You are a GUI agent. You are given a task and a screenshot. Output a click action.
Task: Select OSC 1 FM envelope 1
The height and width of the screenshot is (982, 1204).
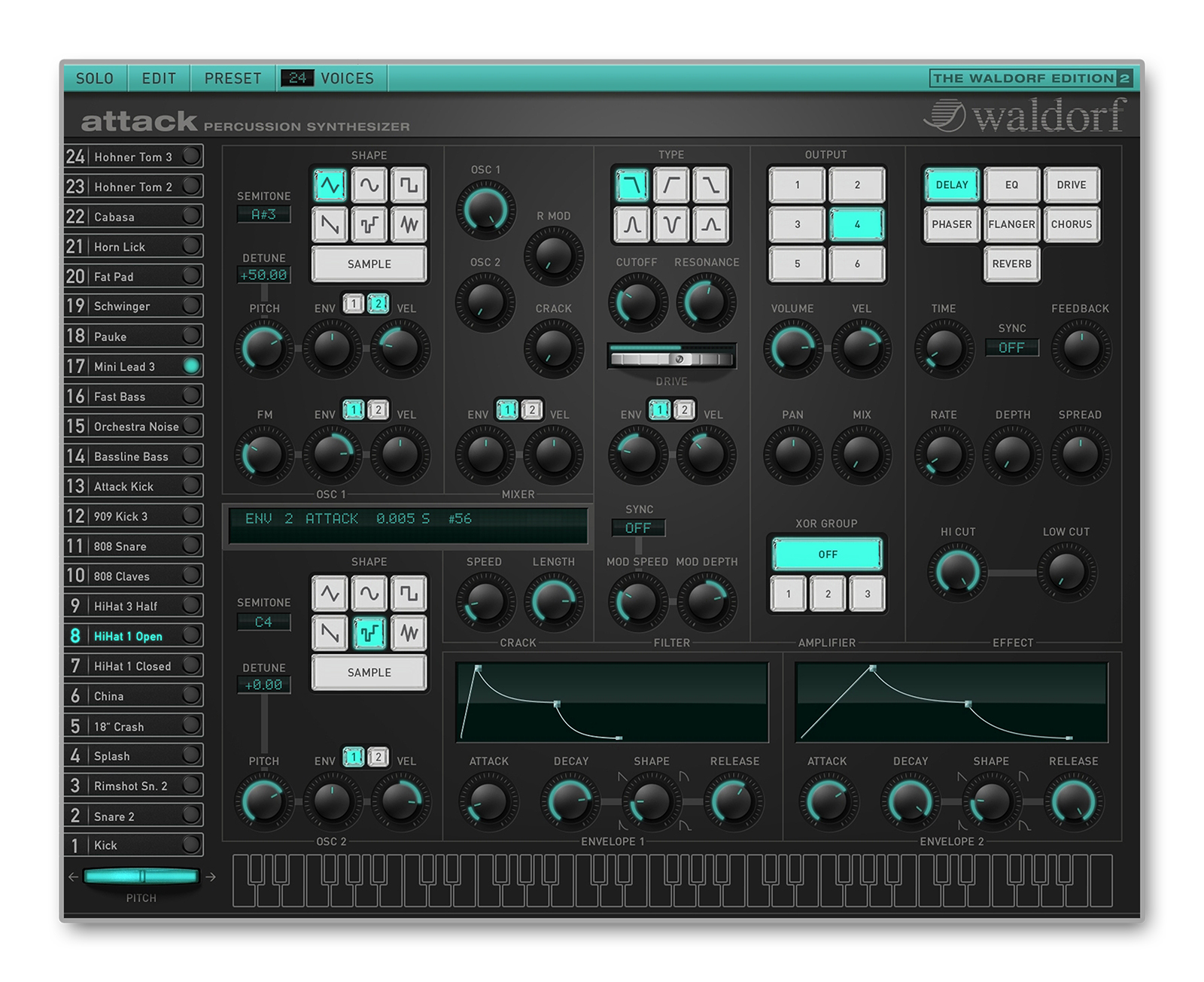pyautogui.click(x=354, y=410)
